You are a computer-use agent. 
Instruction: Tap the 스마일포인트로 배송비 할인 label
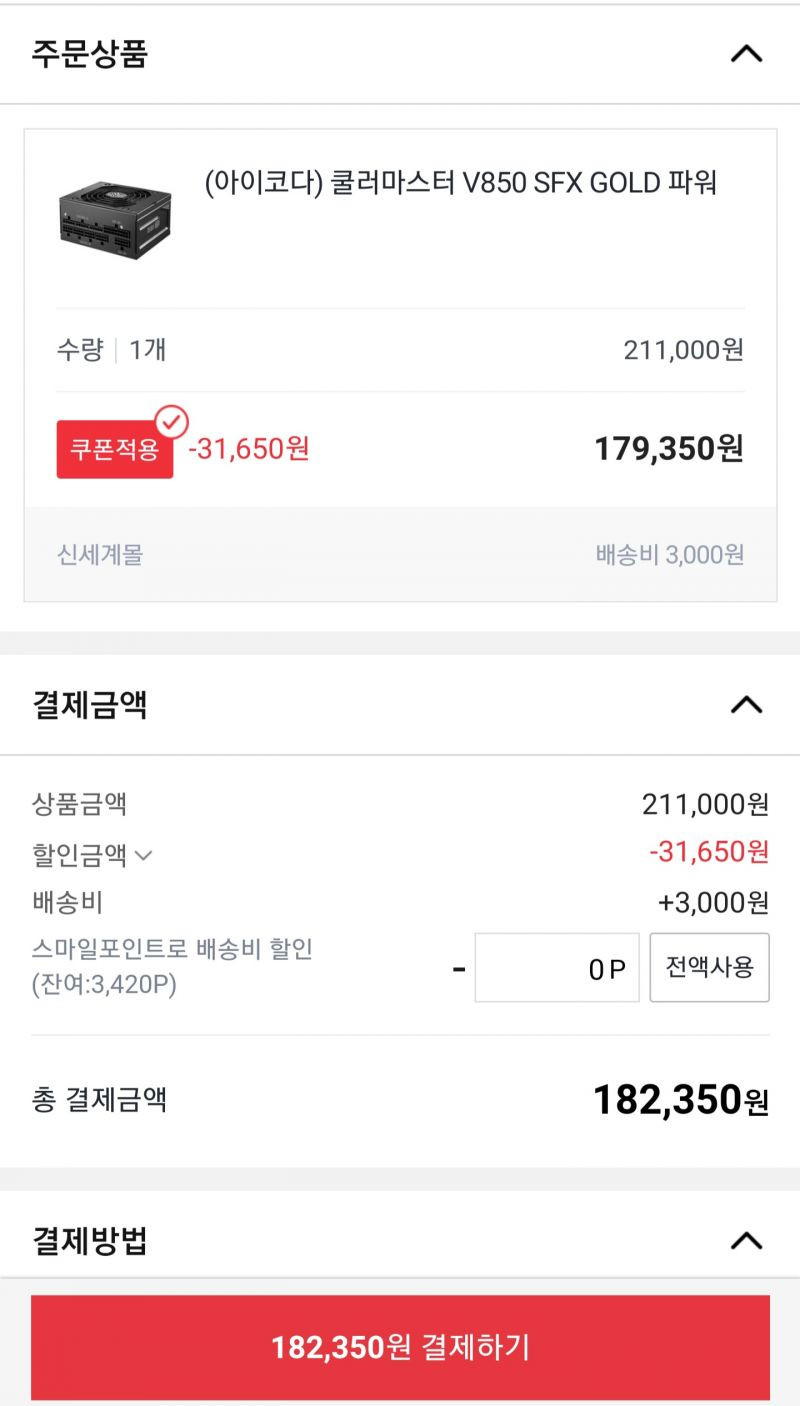tap(172, 949)
